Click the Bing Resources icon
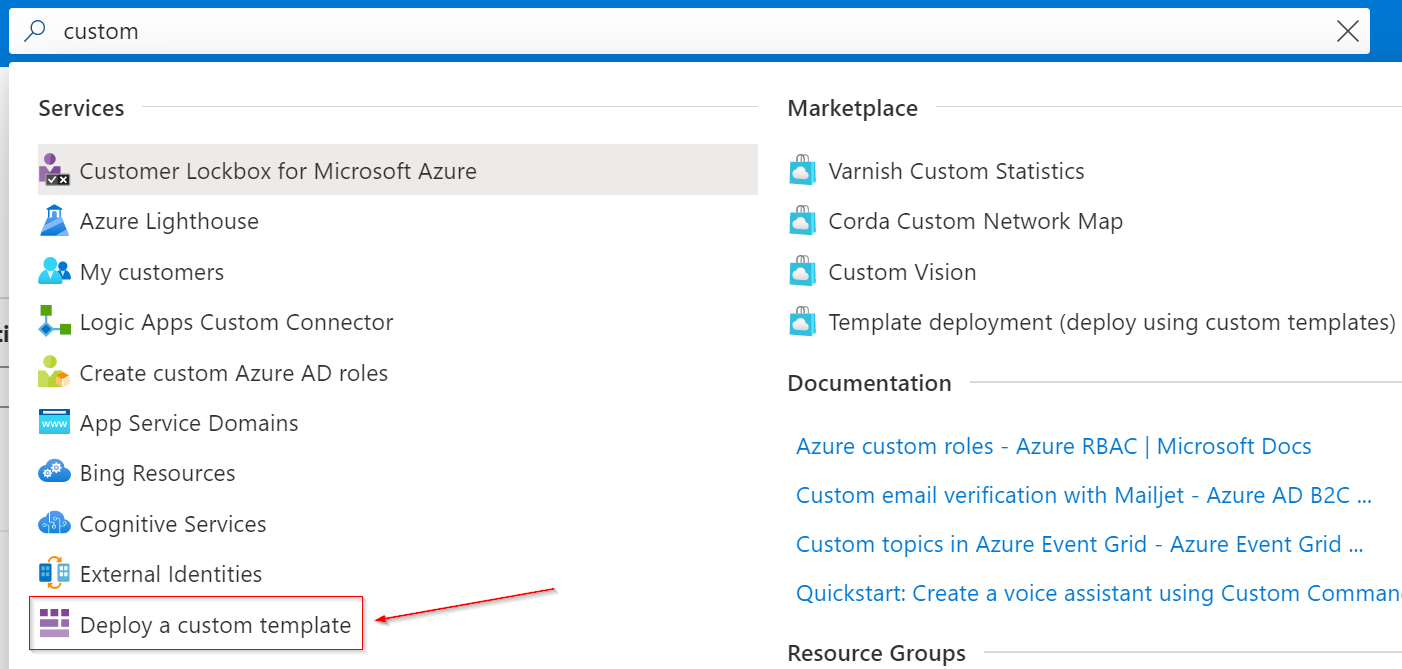1402x669 pixels. point(54,473)
